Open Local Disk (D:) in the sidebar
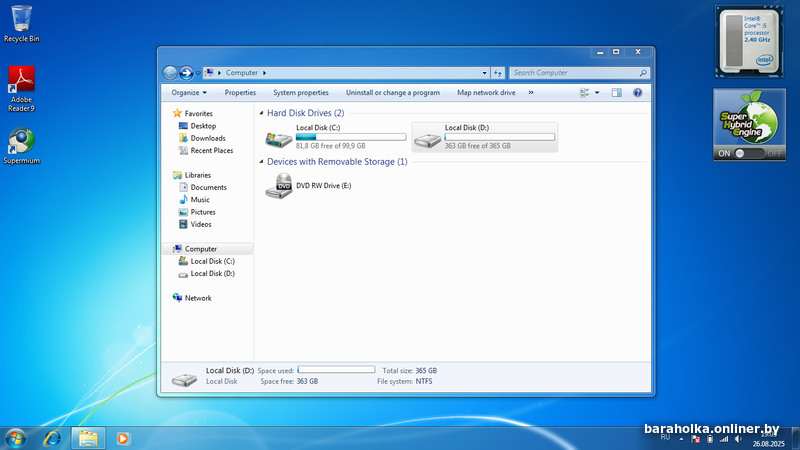800x450 pixels. (x=212, y=273)
